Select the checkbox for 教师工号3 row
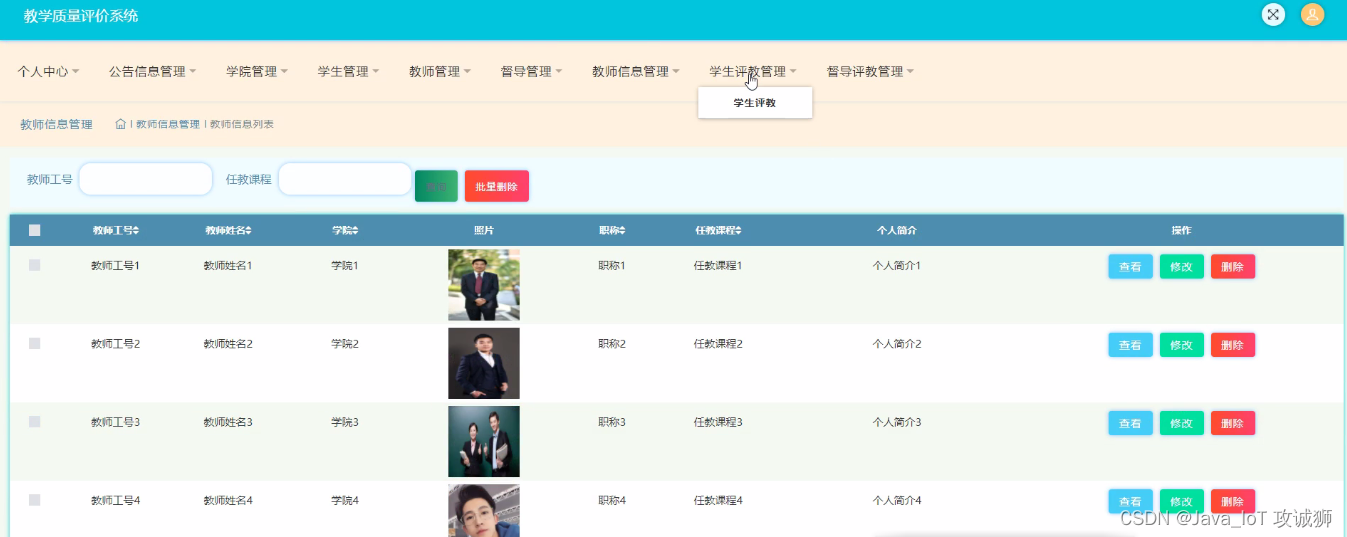This screenshot has height=537, width=1347. click(x=35, y=422)
